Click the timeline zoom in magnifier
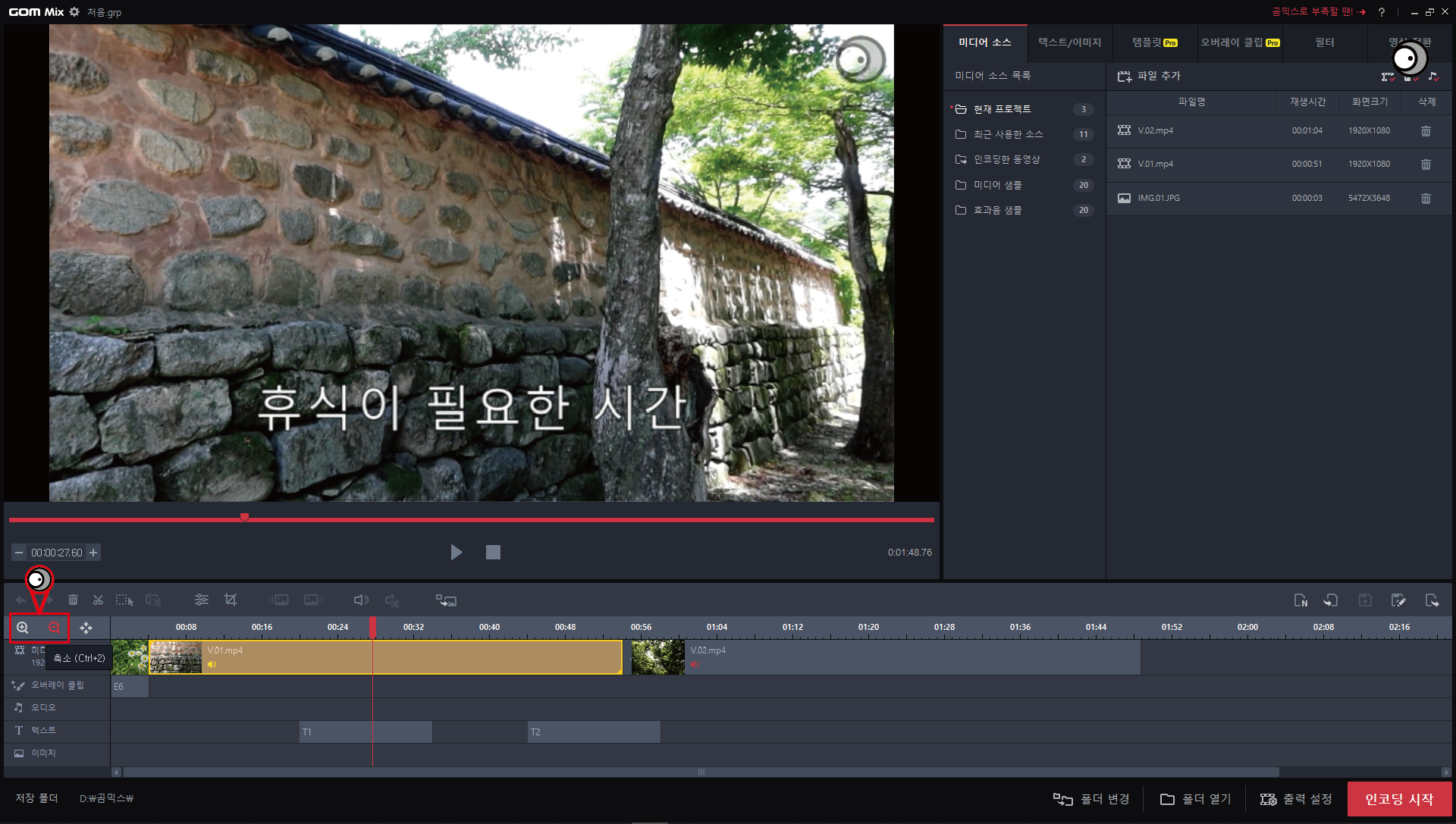The width and height of the screenshot is (1456, 824). [23, 628]
